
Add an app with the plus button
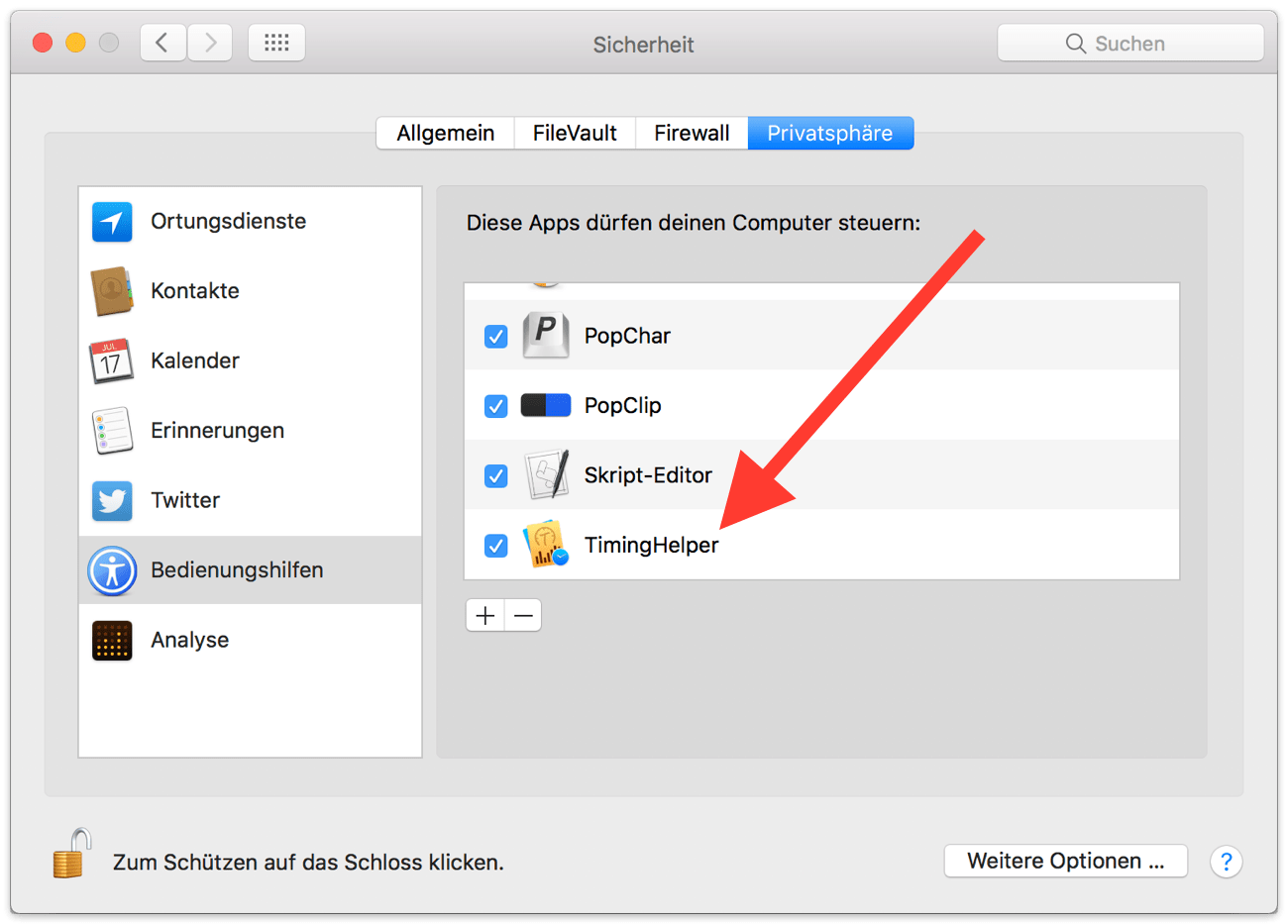tap(485, 615)
